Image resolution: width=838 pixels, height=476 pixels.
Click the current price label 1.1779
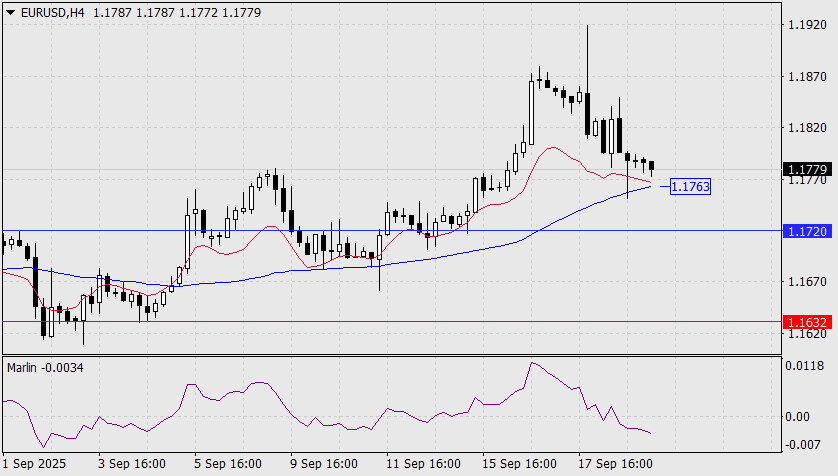pyautogui.click(x=808, y=169)
